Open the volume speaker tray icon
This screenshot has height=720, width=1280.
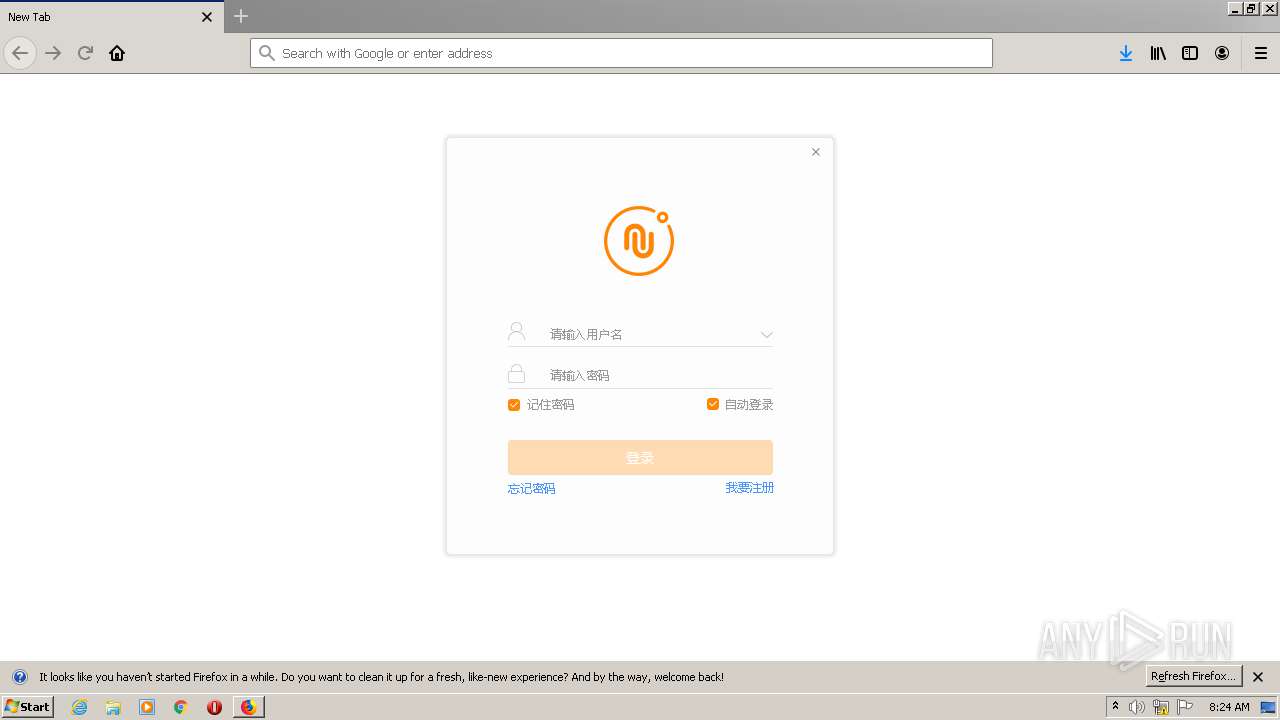tap(1137, 707)
